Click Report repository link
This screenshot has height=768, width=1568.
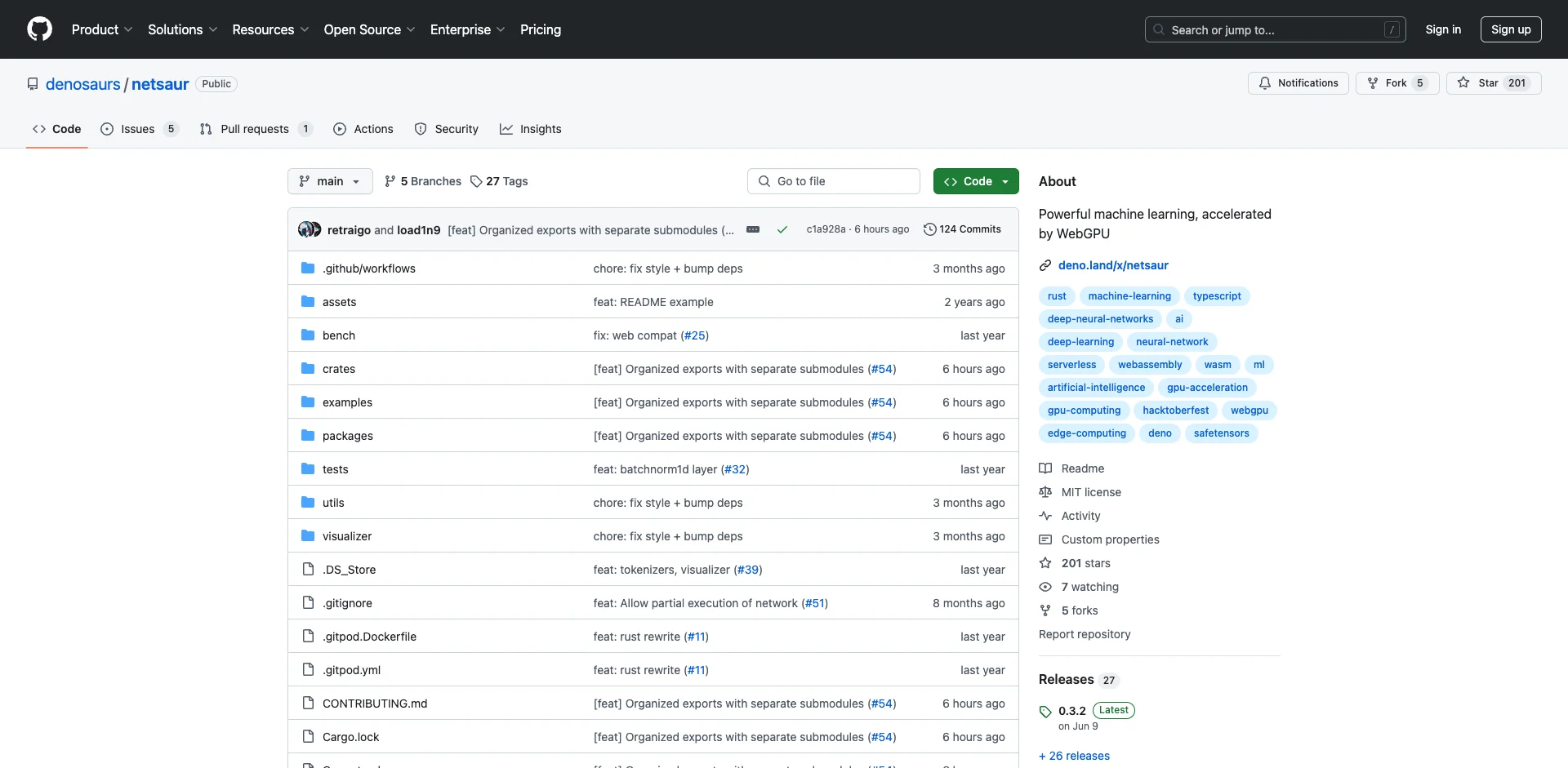click(x=1085, y=634)
